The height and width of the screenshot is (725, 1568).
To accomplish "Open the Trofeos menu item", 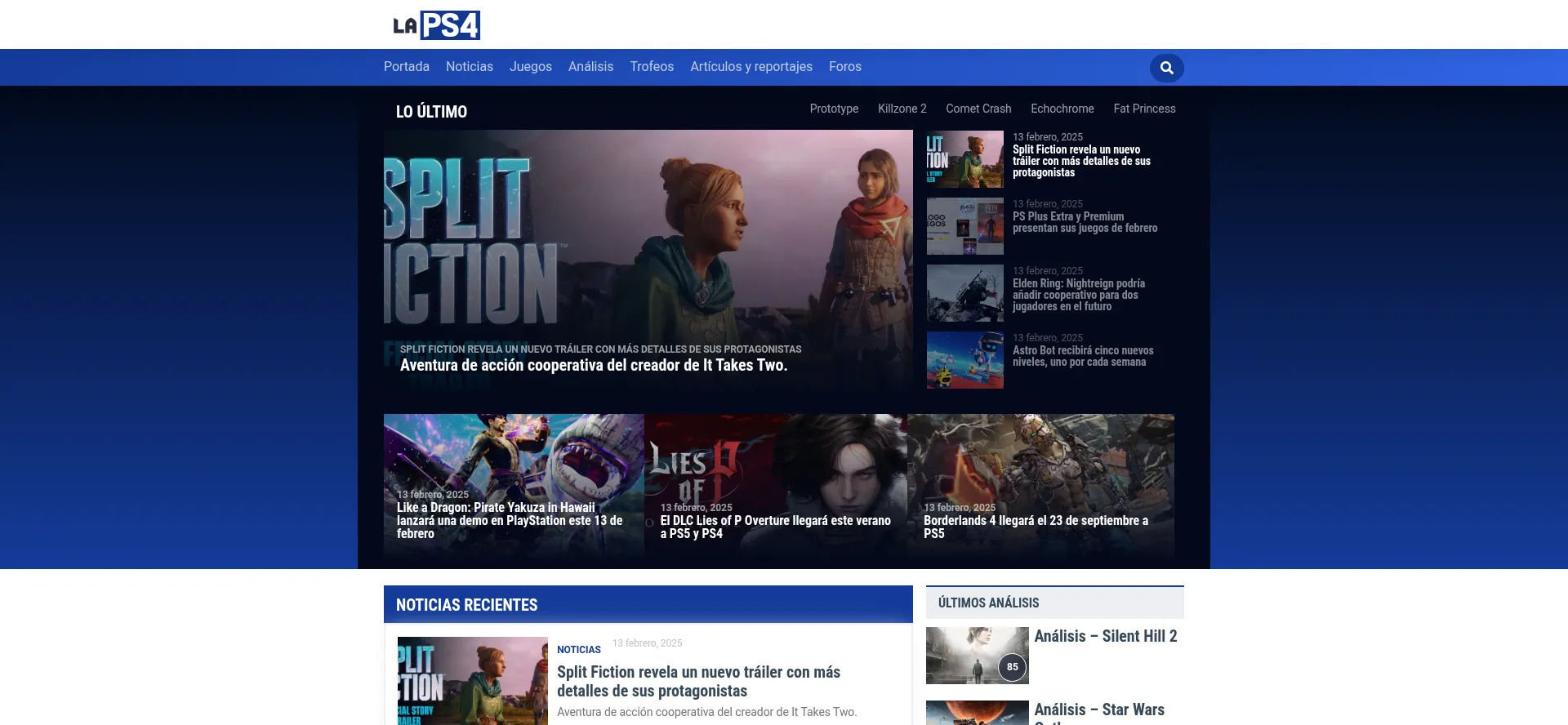I will coord(651,67).
